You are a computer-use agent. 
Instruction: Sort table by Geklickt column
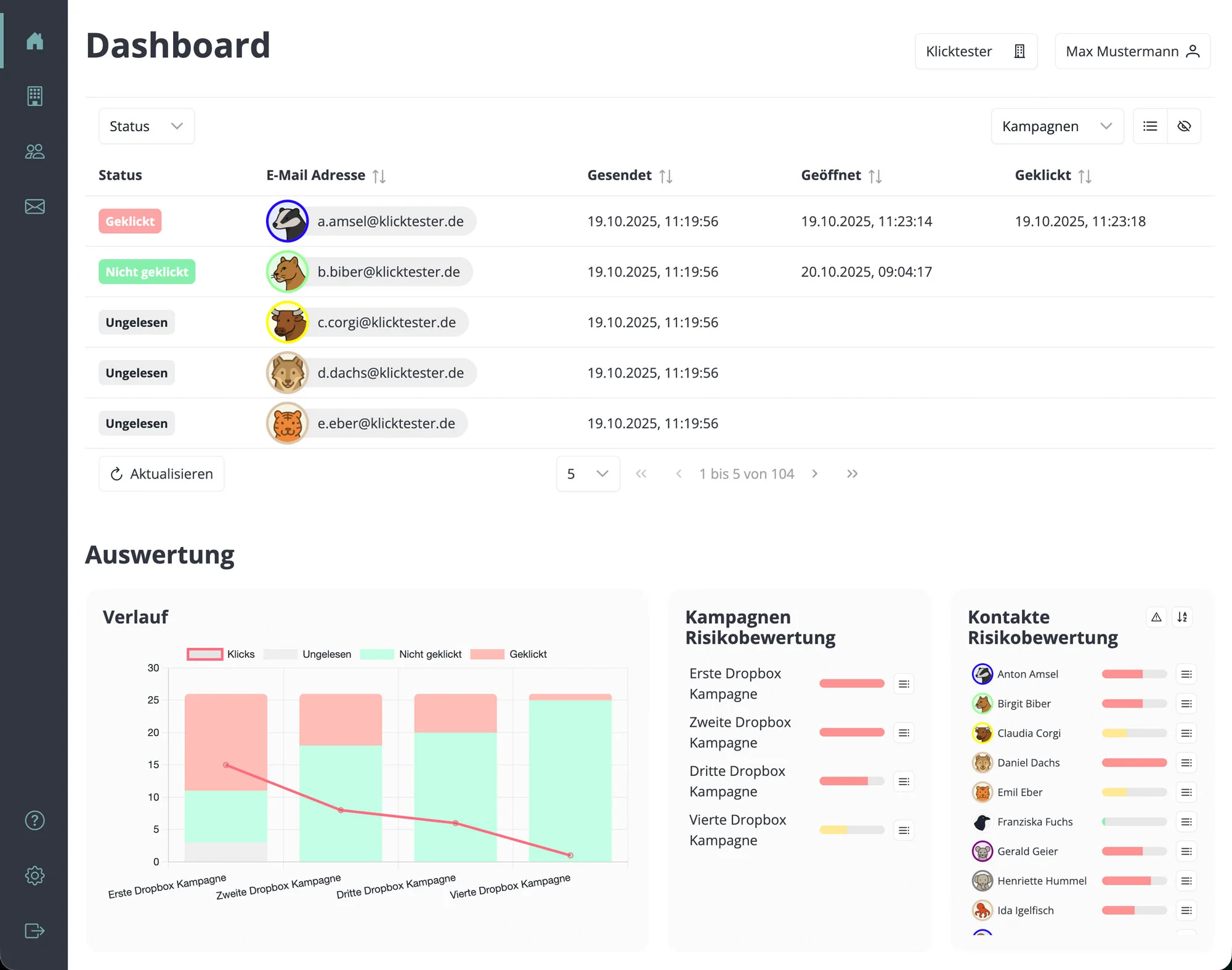pos(1085,176)
